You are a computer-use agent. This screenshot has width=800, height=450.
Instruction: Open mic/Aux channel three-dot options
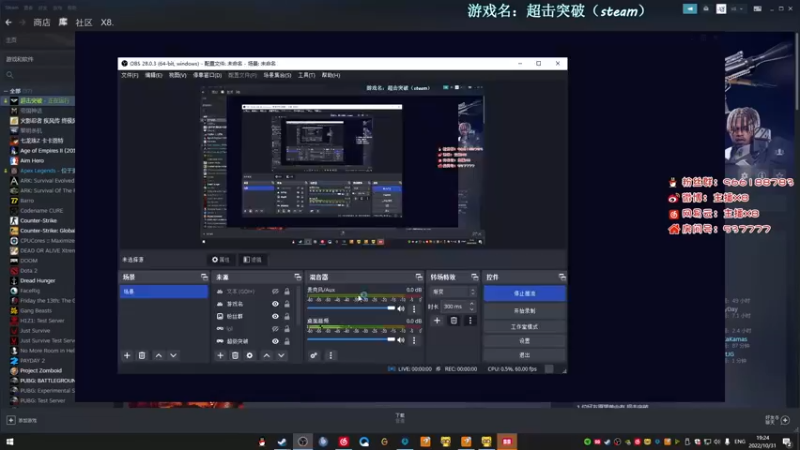pyautogui.click(x=414, y=308)
